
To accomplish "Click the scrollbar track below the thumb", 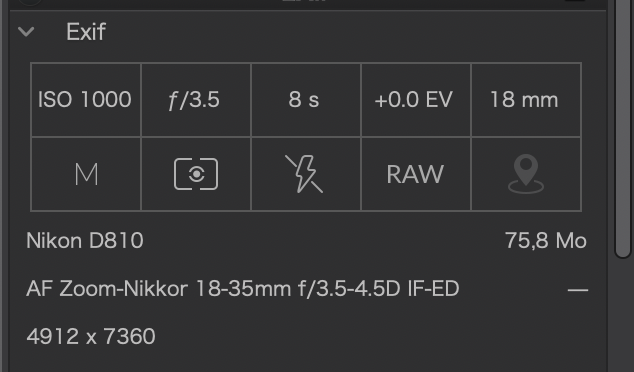I will (623, 315).
